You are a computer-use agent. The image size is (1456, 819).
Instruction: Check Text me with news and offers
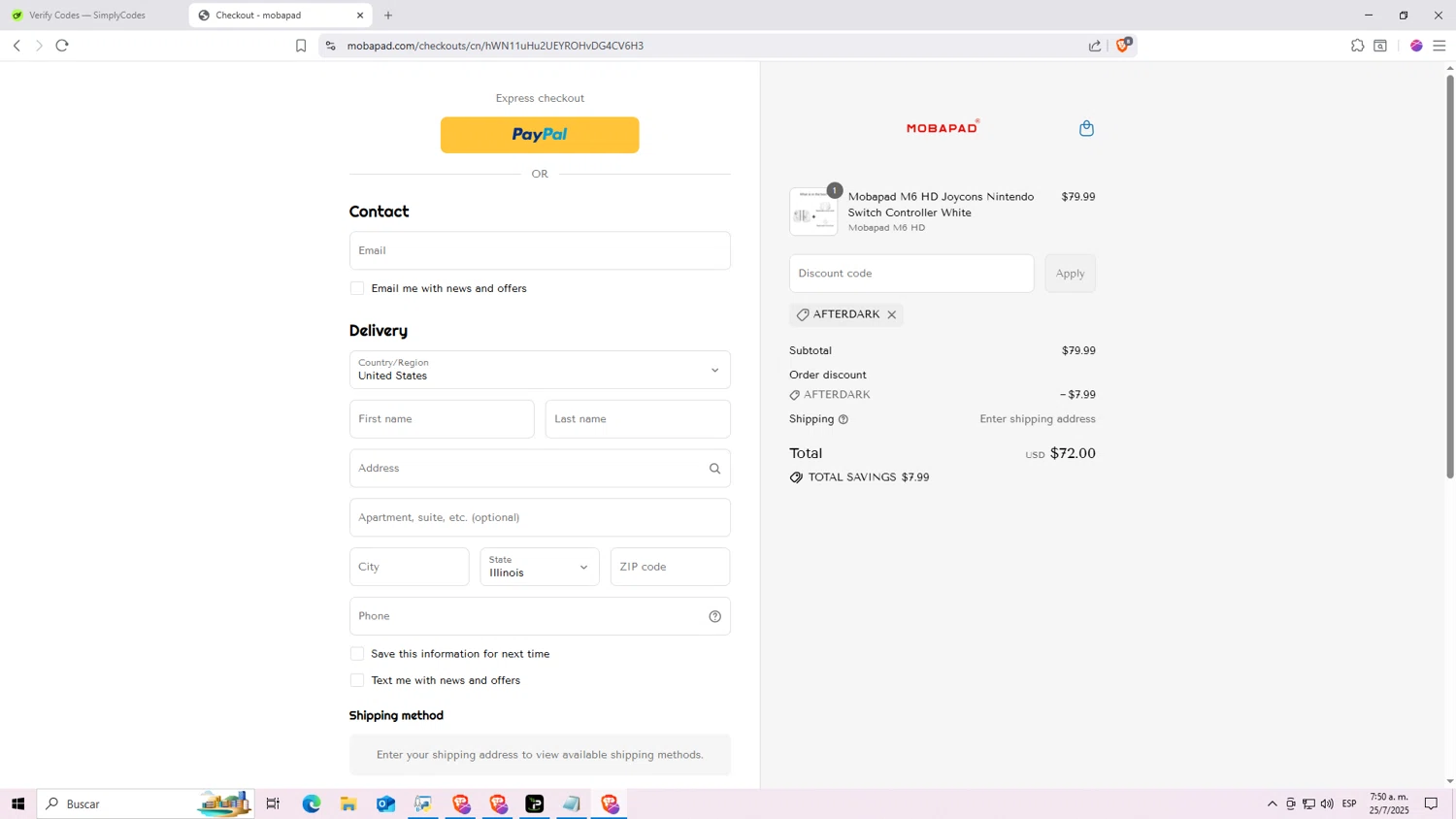pyautogui.click(x=357, y=680)
